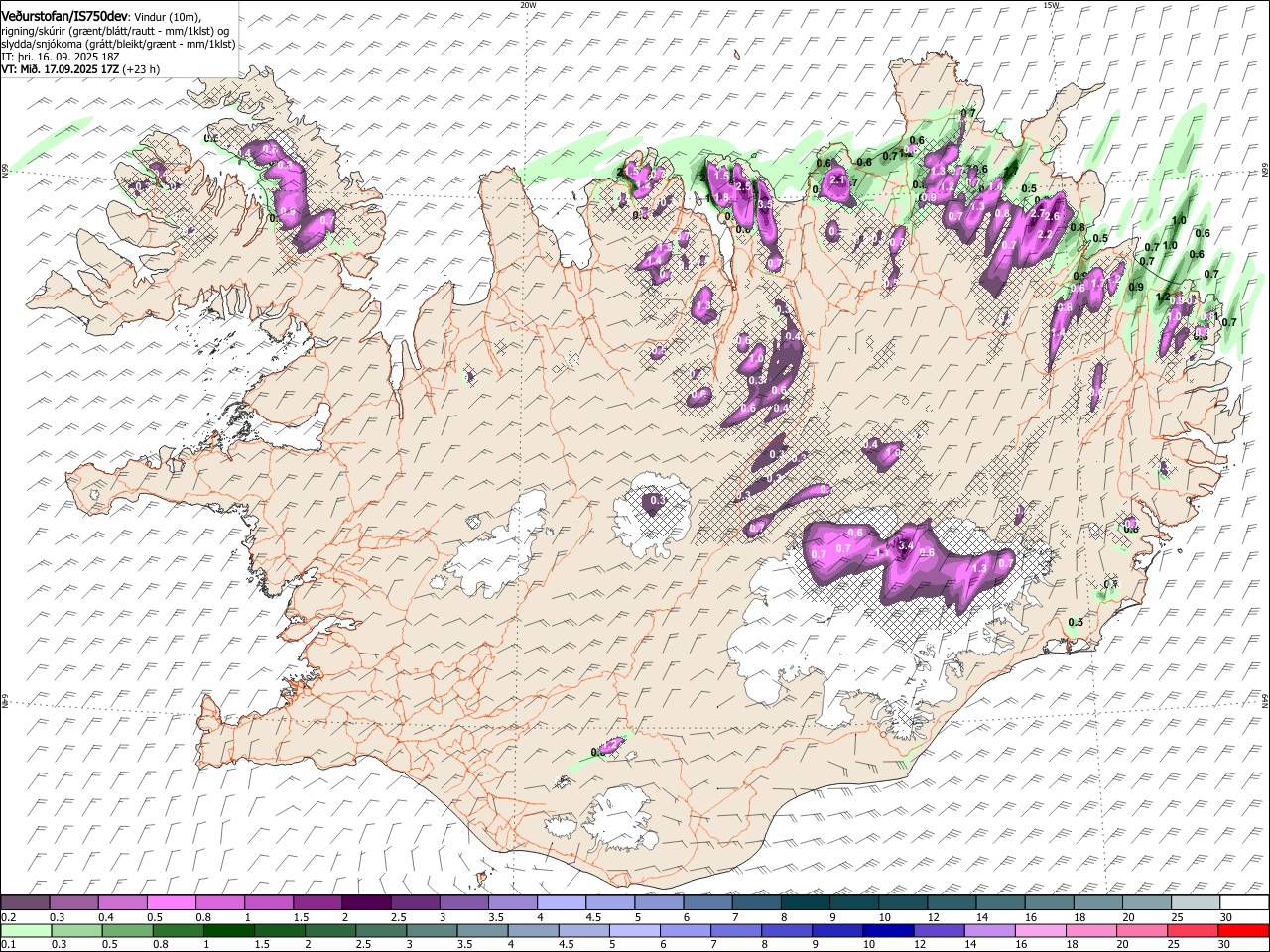This screenshot has height=952, width=1270.
Task: Pick the 0.2 swatch in the purple snow scale
Action: coord(26,903)
